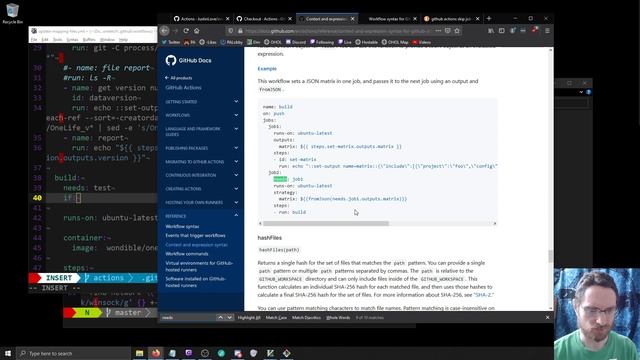Screen dimensions: 640x360
Task: Go back with Firefox back arrow
Action: 164,31
